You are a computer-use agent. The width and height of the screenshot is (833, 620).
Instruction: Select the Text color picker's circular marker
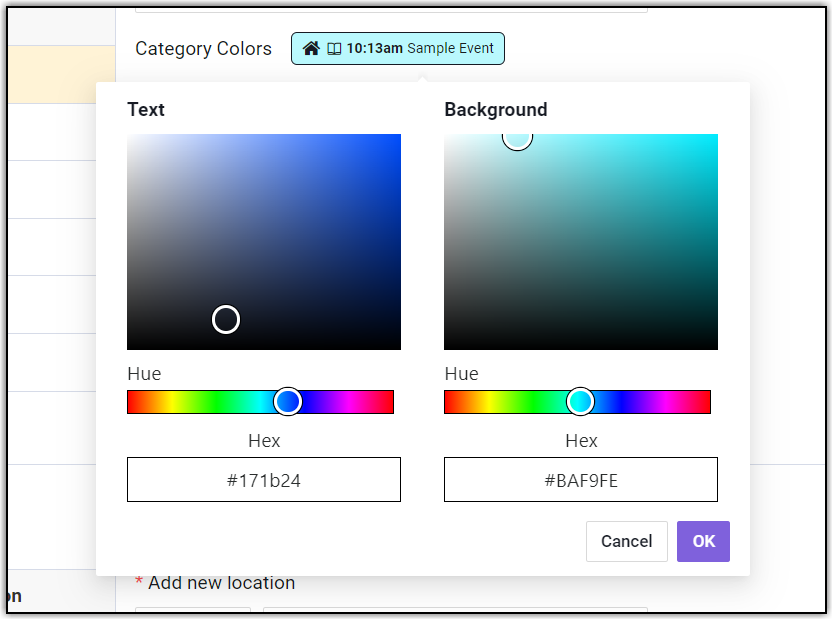pos(226,319)
